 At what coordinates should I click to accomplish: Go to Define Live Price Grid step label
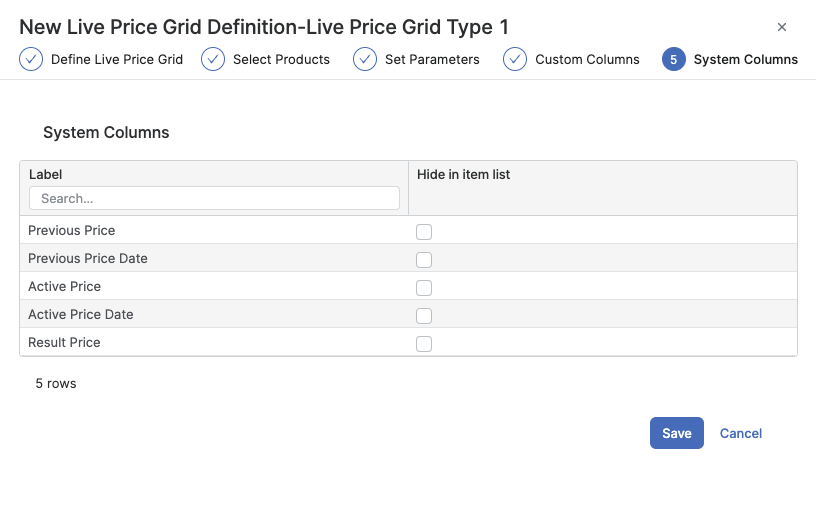coord(117,59)
